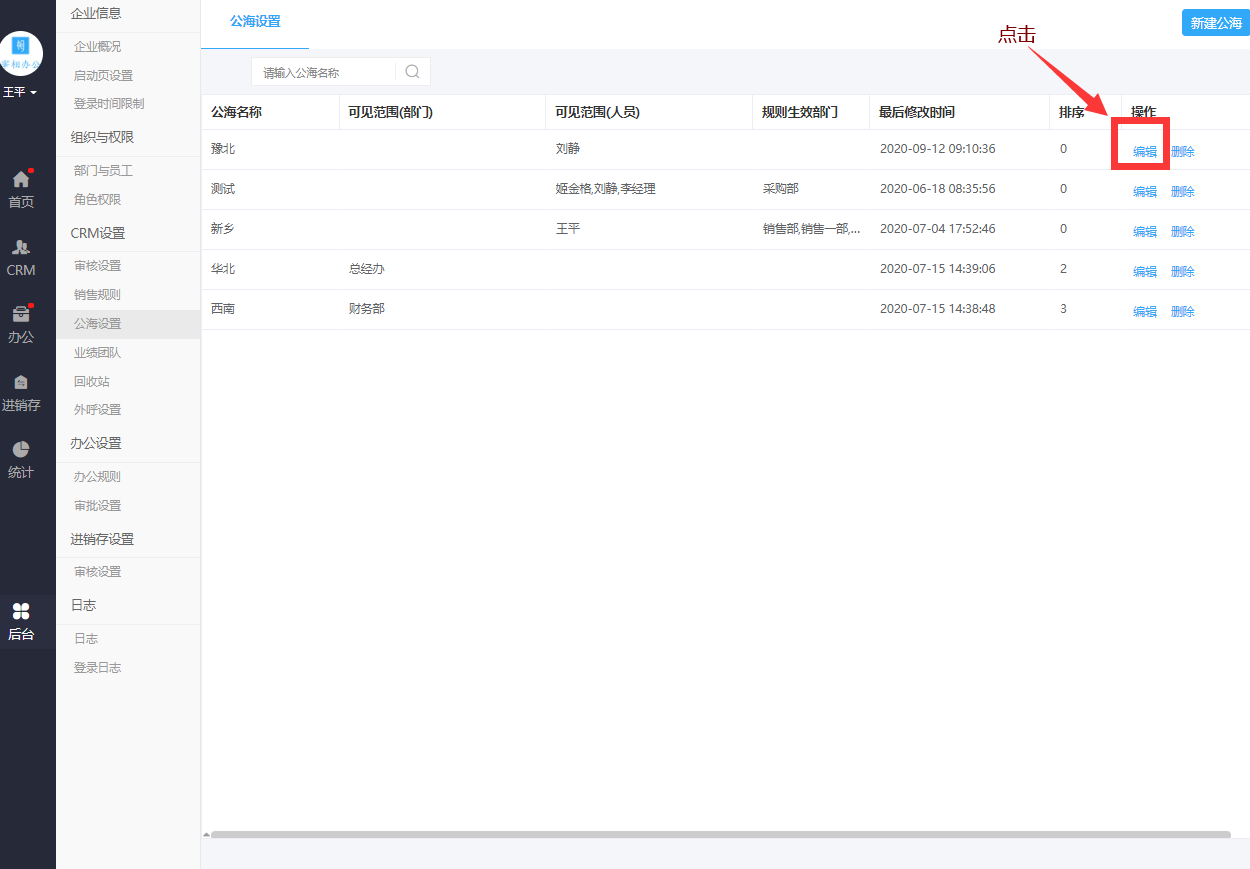Open 部门与员工 in the sidebar
The width and height of the screenshot is (1250, 869).
point(103,171)
